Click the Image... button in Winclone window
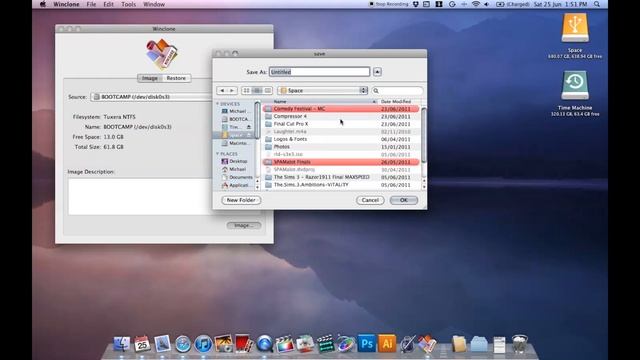The image size is (640, 360). click(x=244, y=225)
